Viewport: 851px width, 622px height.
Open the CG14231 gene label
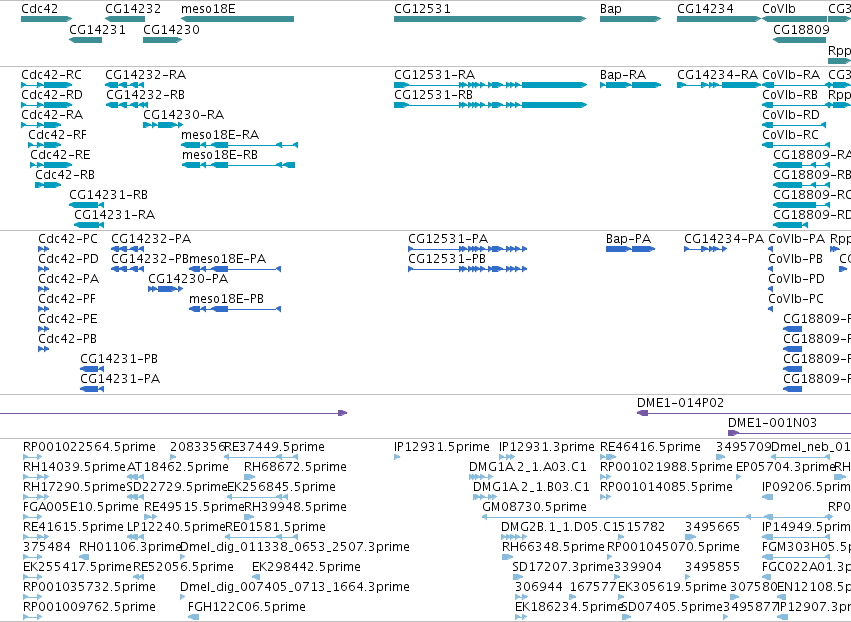click(x=97, y=29)
